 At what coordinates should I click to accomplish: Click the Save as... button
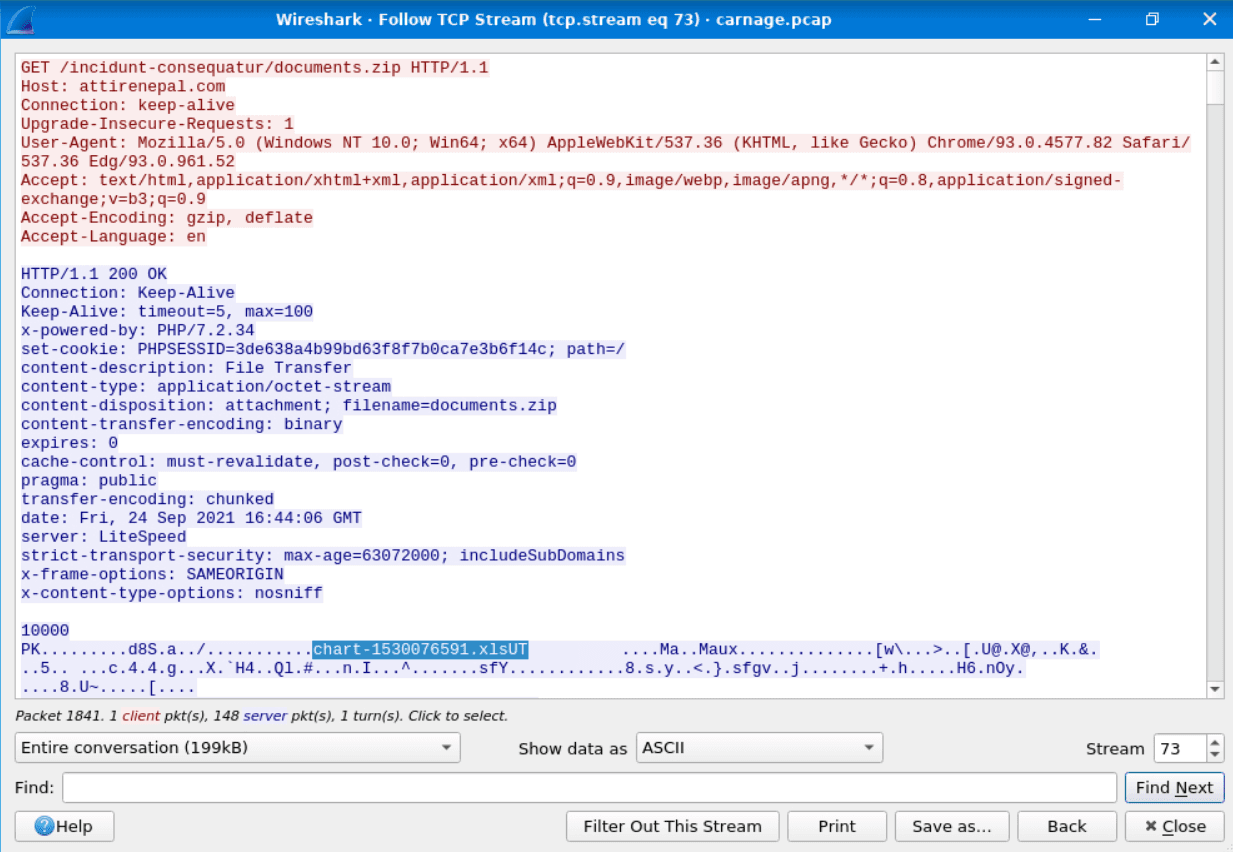click(x=951, y=826)
